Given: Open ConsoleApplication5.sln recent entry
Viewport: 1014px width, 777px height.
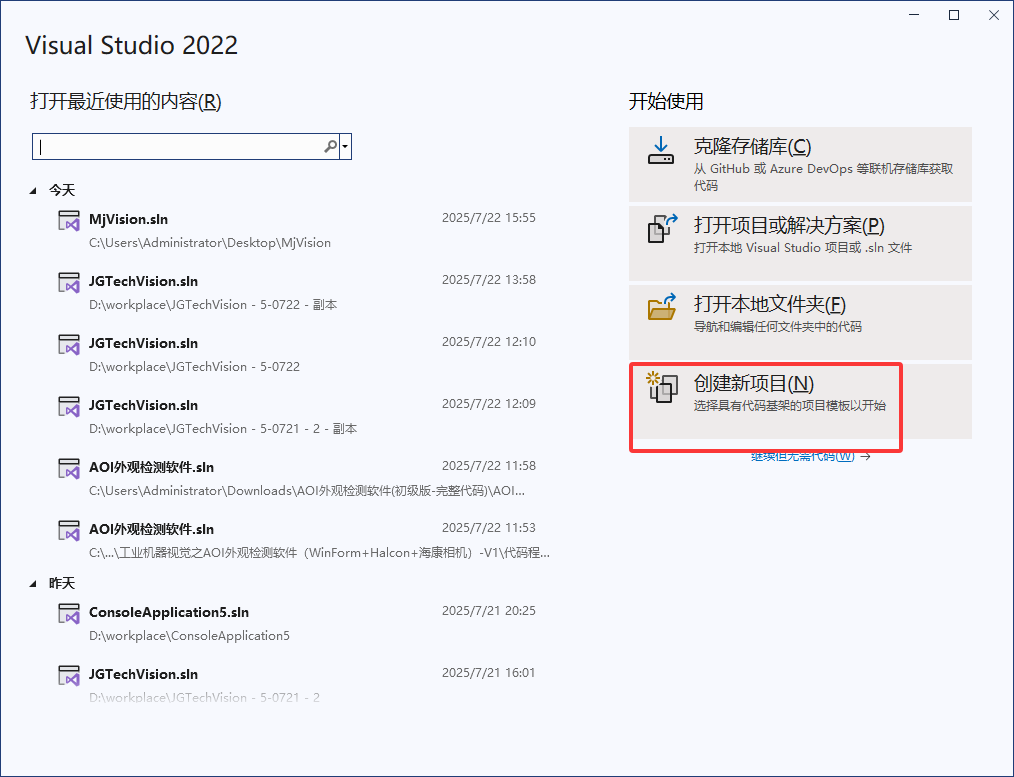Looking at the screenshot, I should (168, 613).
